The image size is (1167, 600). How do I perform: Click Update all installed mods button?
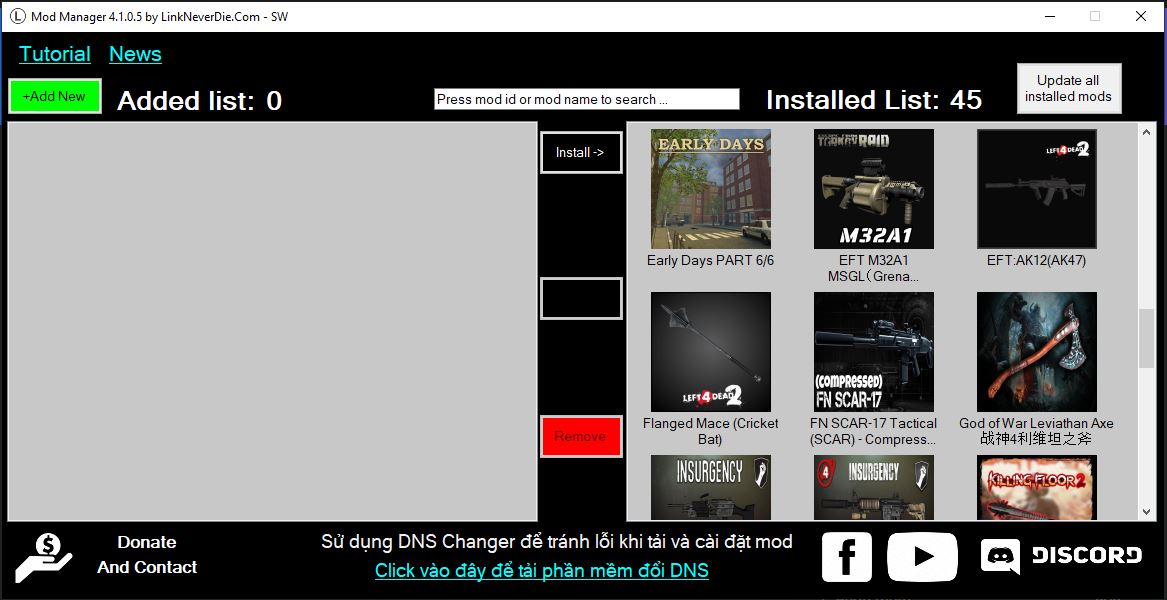[1069, 89]
